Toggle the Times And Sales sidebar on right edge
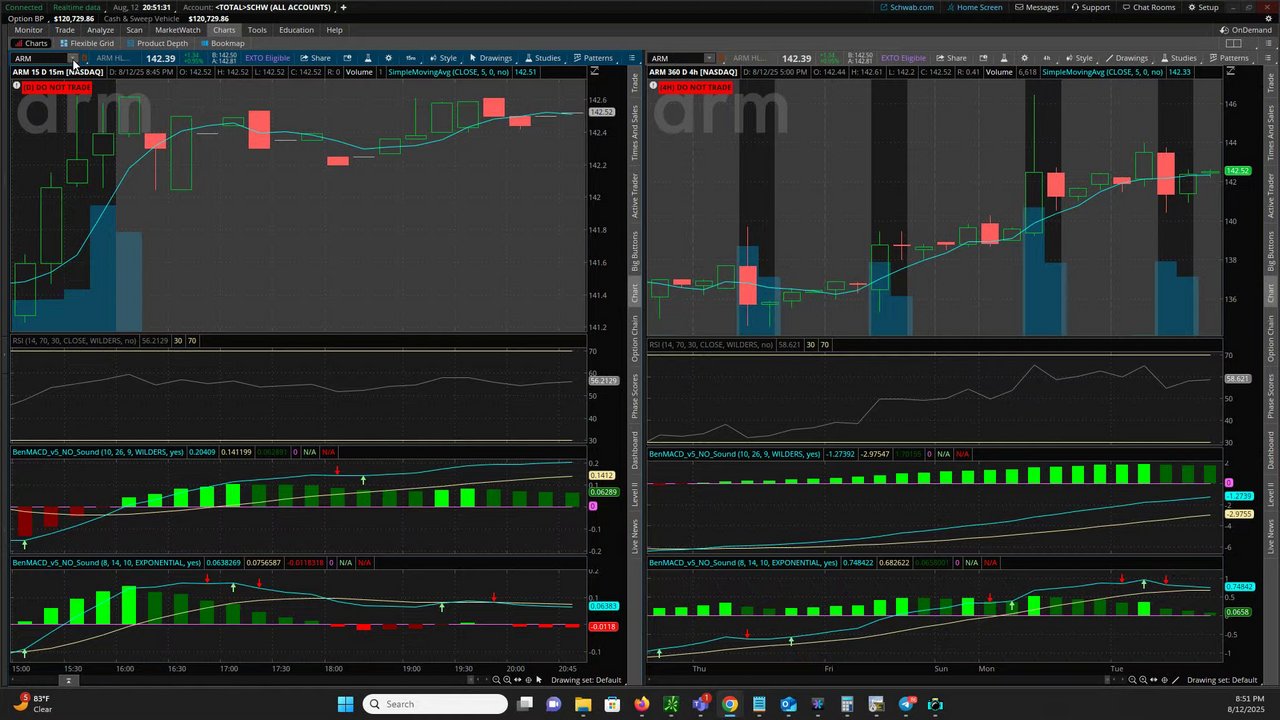 click(1271, 133)
